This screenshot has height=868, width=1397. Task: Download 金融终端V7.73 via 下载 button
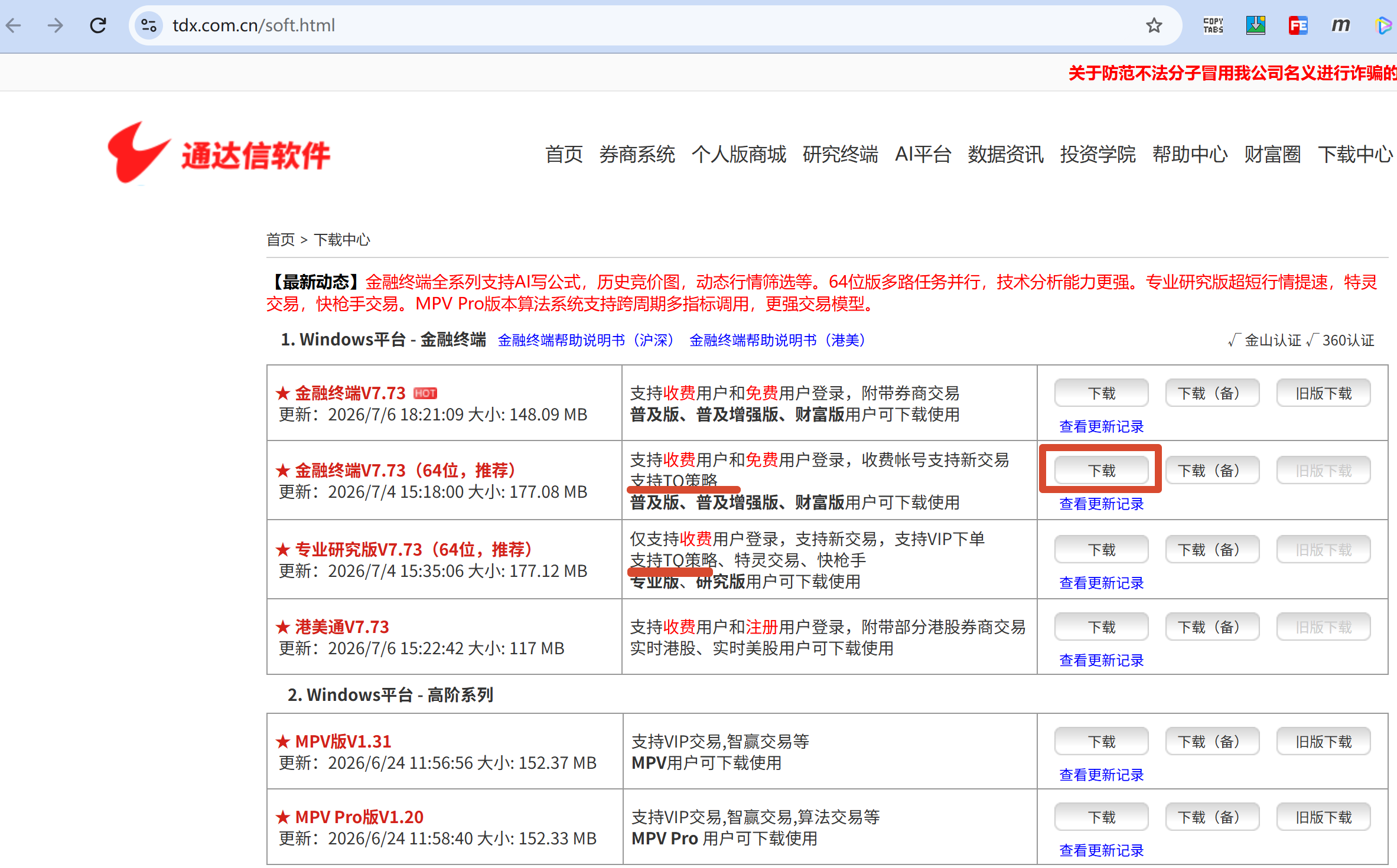(x=1102, y=393)
